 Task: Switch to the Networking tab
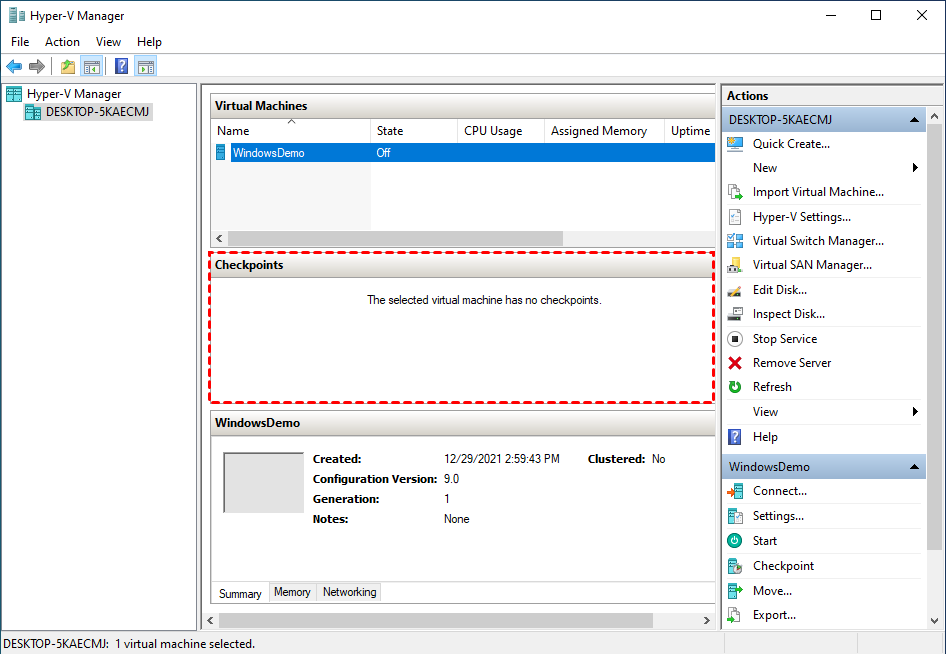click(349, 592)
